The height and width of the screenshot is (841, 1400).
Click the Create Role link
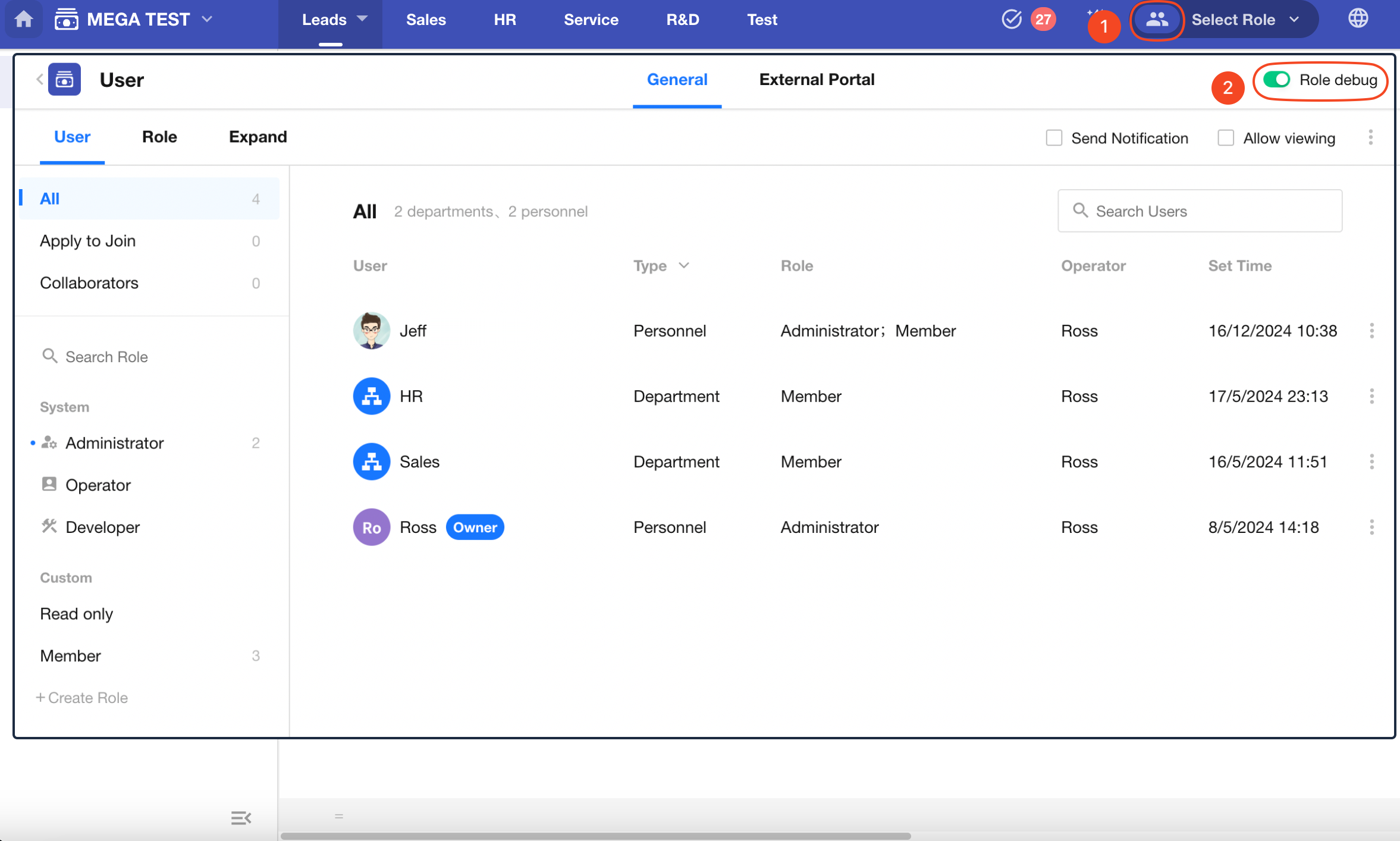[82, 698]
